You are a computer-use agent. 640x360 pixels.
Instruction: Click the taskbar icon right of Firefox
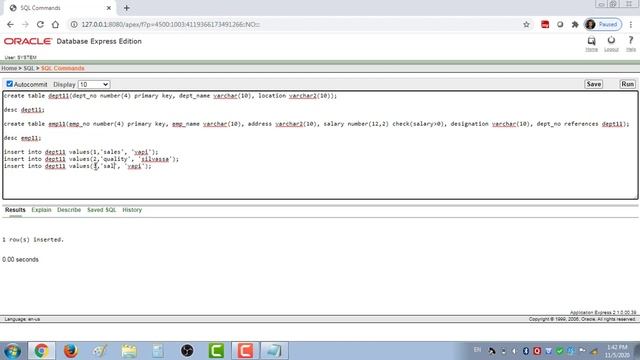(100, 351)
